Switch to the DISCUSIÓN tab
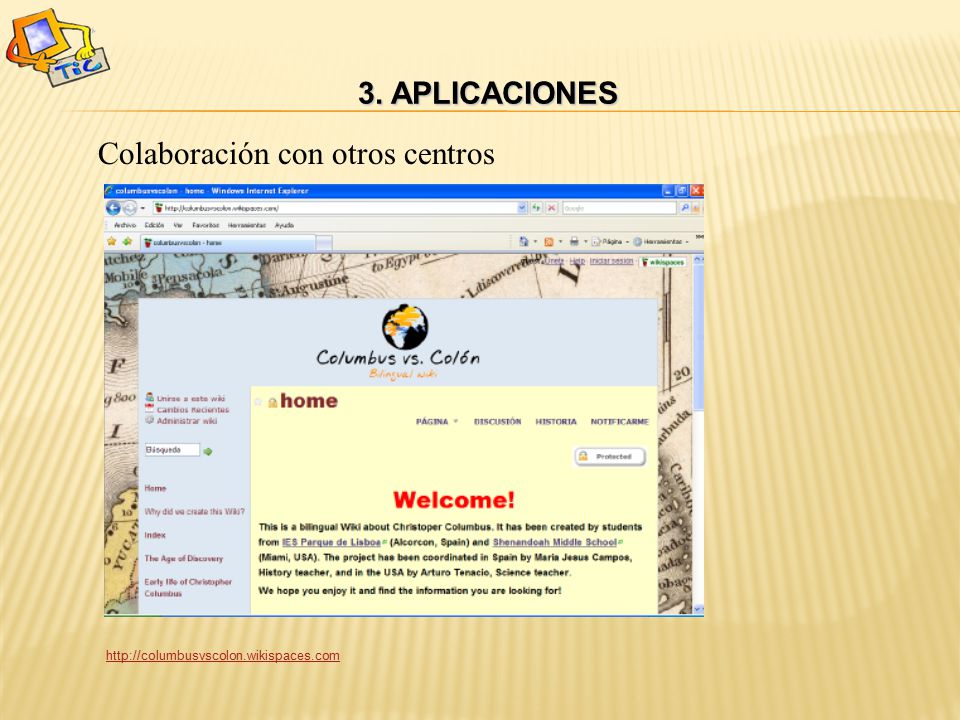This screenshot has height=720, width=960. pyautogui.click(x=498, y=422)
